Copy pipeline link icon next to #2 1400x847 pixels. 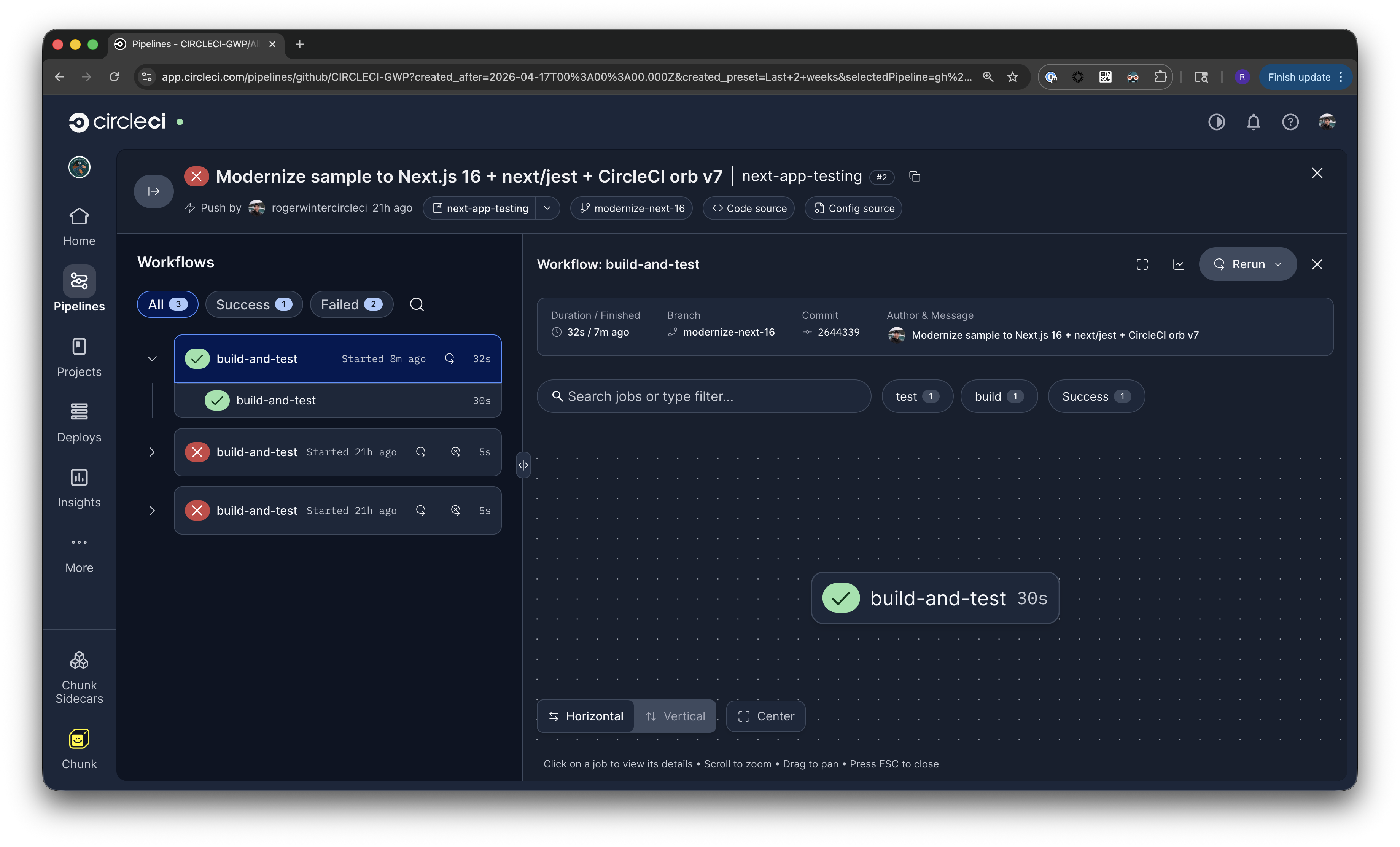(914, 177)
